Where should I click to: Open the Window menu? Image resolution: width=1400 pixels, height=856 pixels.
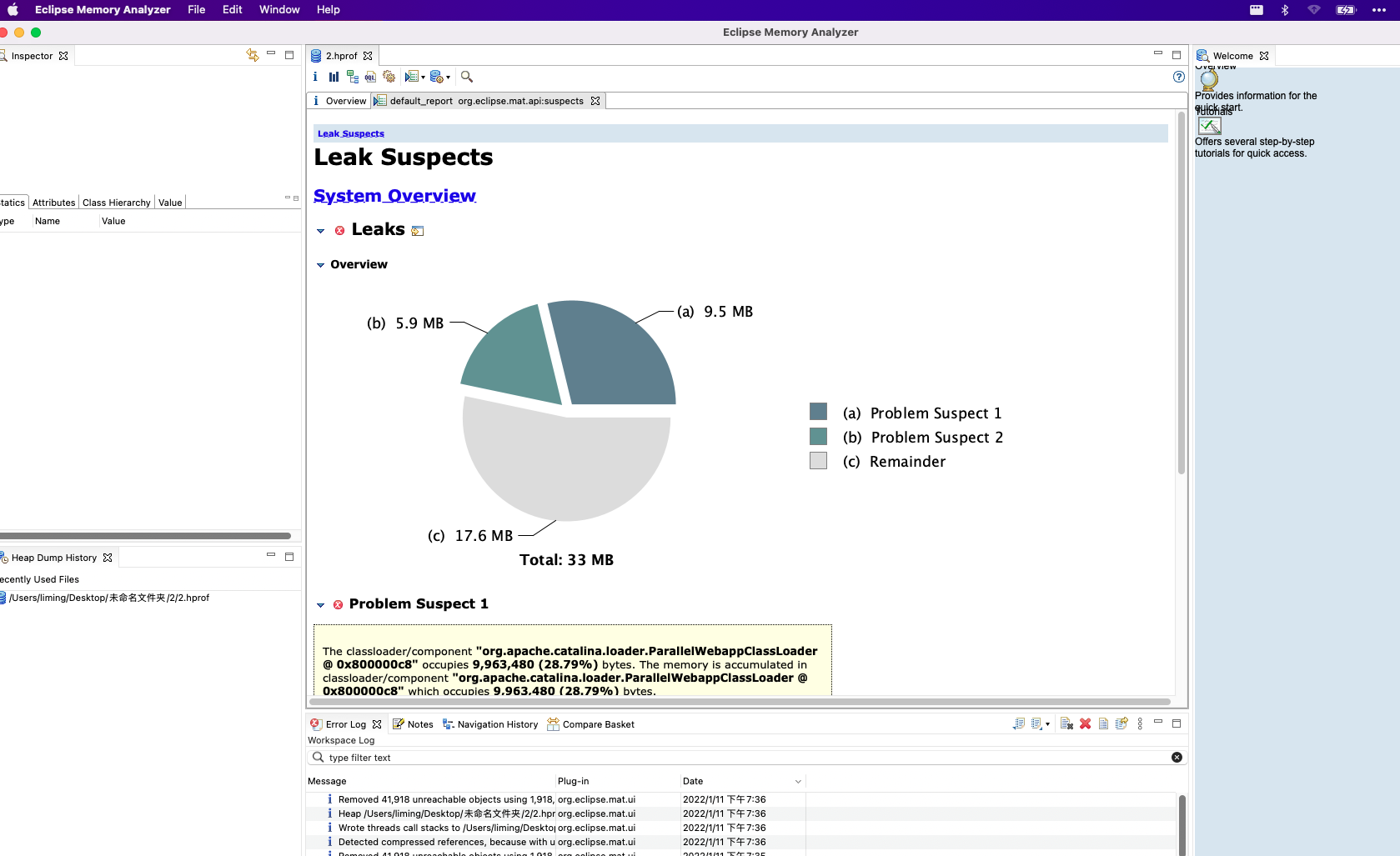(279, 10)
